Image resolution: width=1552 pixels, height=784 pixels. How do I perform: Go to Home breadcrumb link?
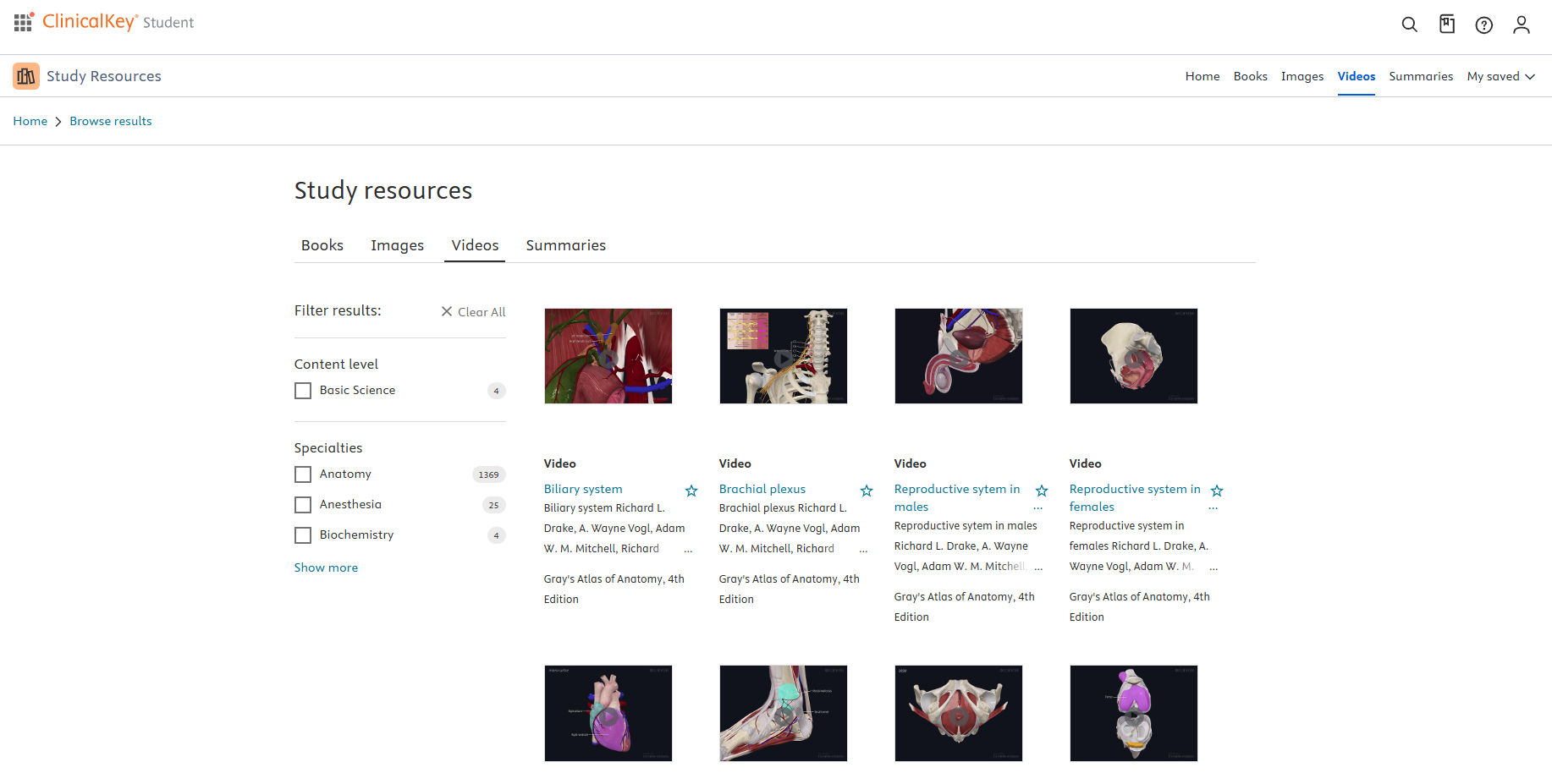pos(30,121)
